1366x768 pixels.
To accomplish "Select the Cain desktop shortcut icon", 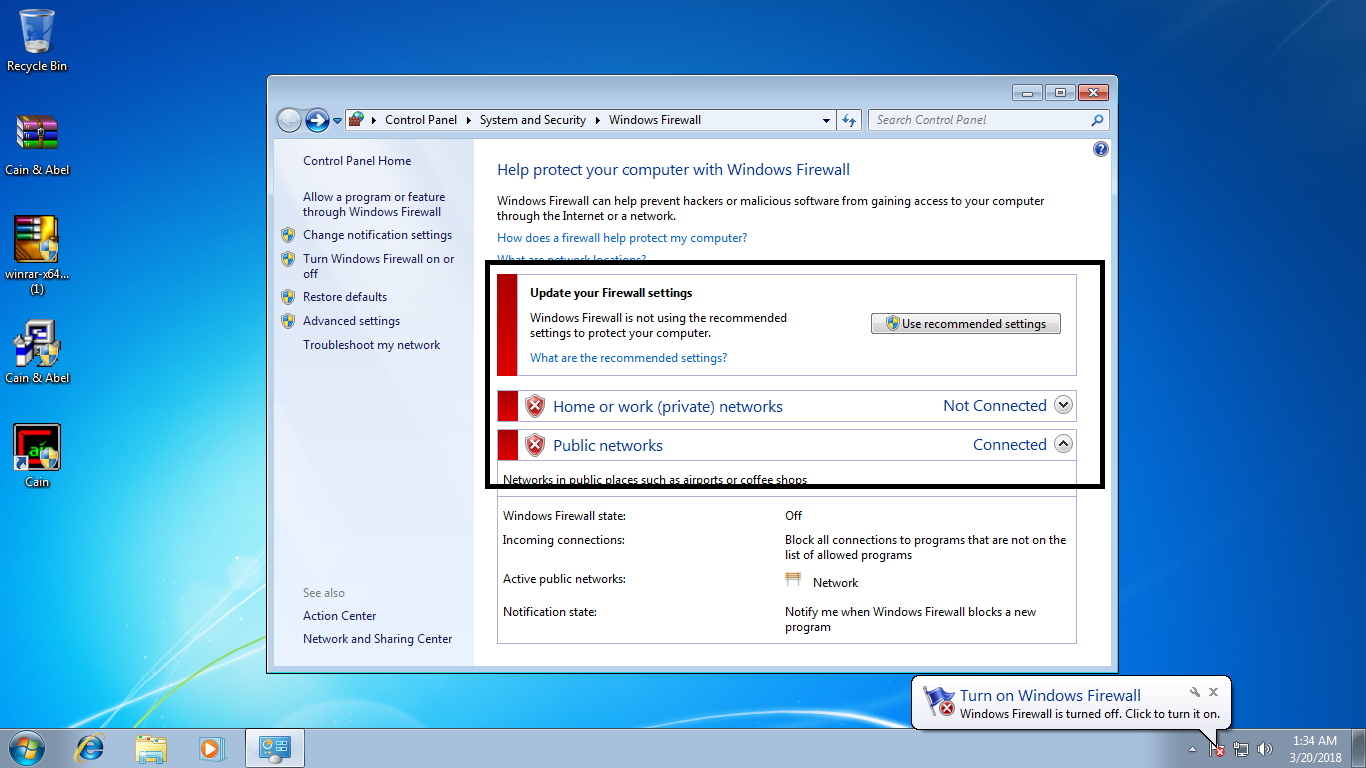I will tap(37, 455).
